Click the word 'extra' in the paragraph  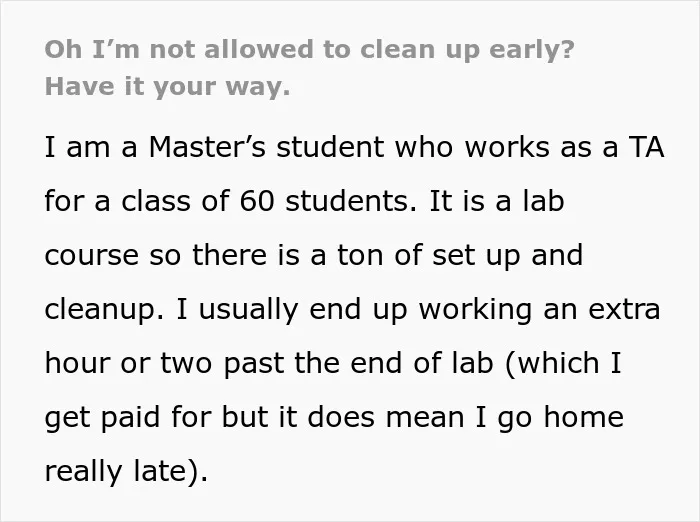click(624, 309)
